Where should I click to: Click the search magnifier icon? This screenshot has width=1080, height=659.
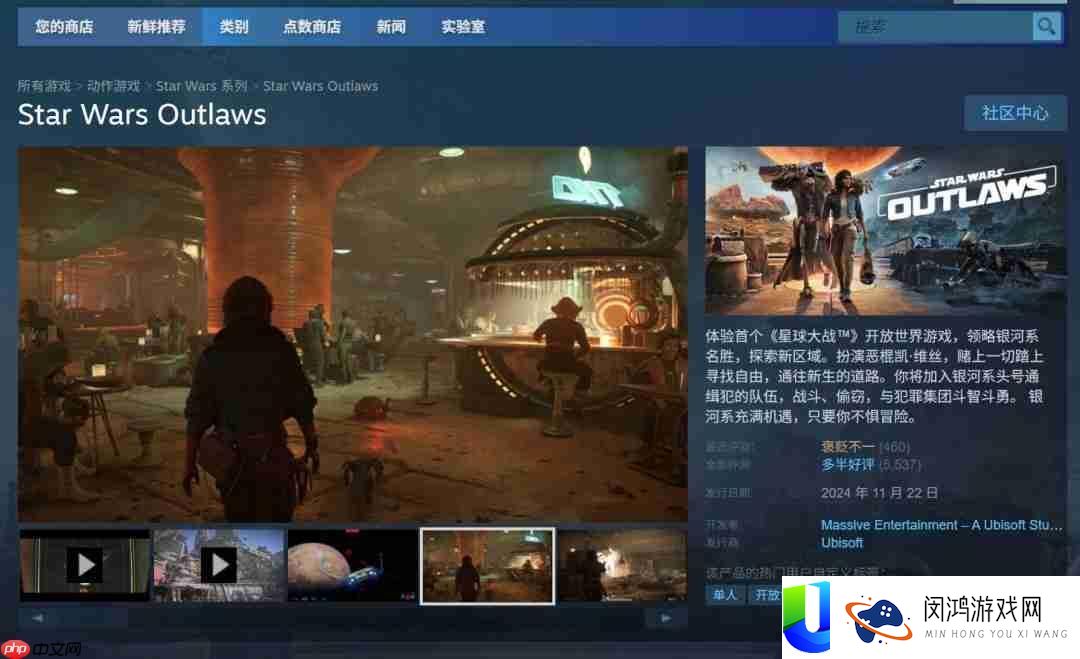(1046, 27)
